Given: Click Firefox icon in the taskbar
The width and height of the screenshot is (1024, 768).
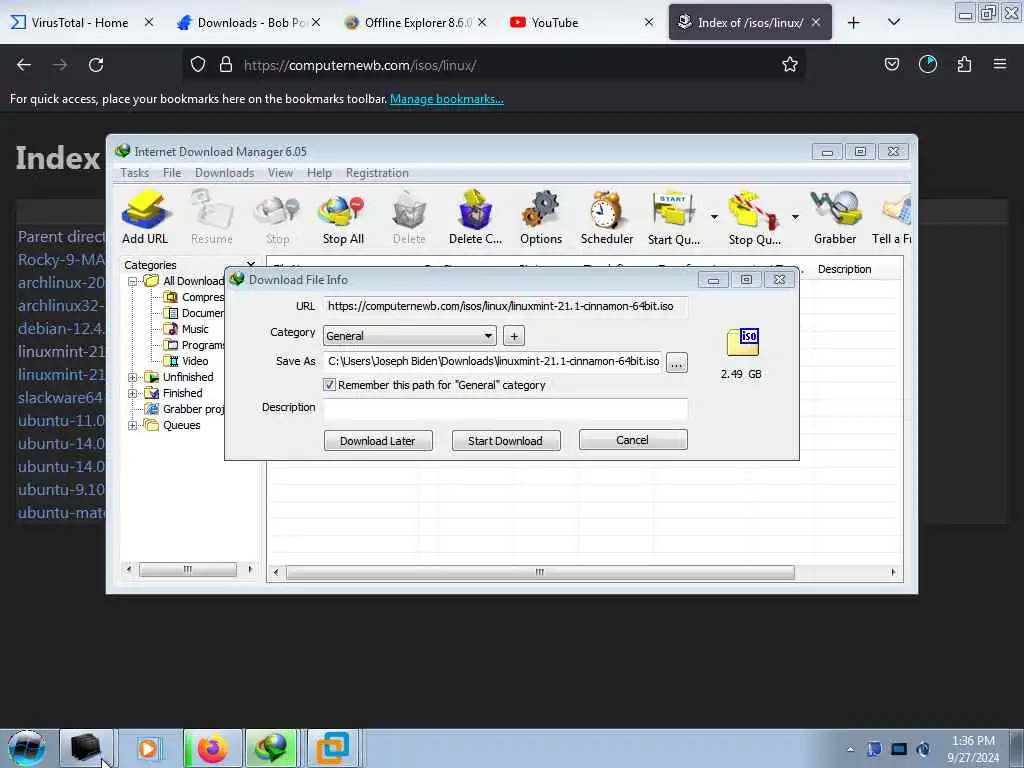Looking at the screenshot, I should (213, 748).
